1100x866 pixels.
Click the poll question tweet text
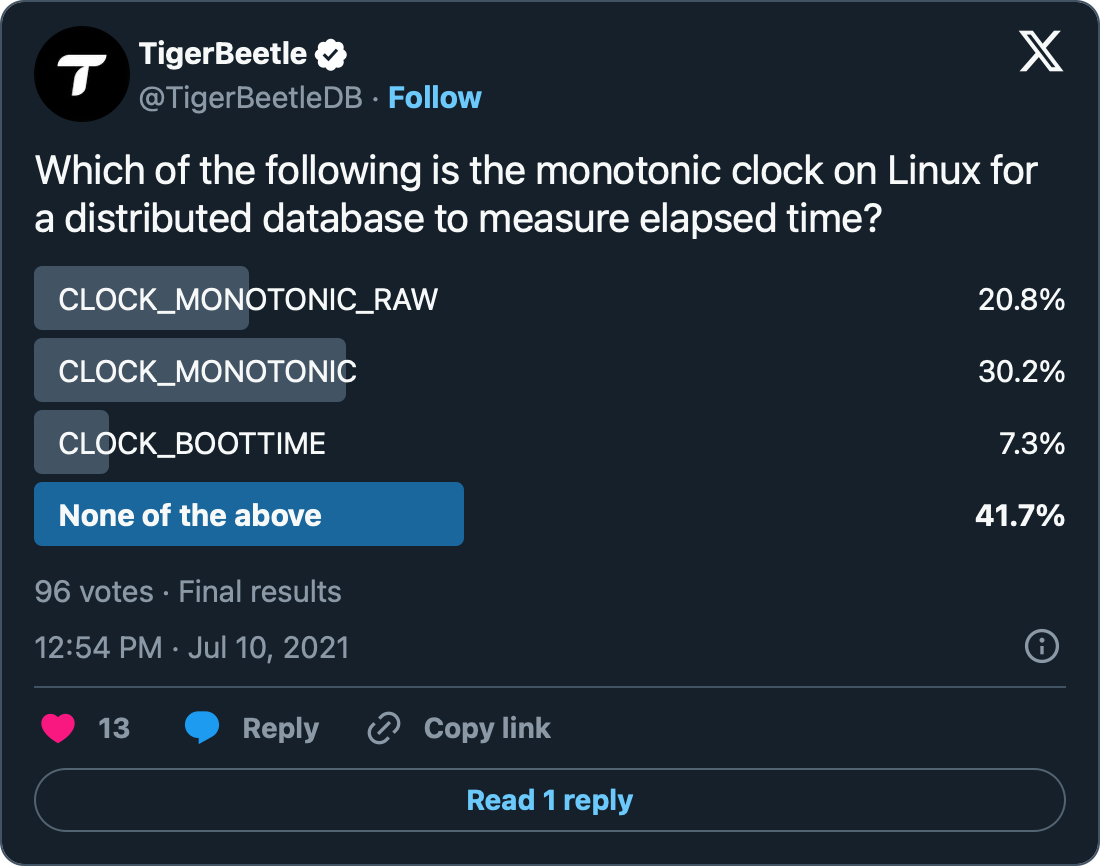tap(536, 195)
